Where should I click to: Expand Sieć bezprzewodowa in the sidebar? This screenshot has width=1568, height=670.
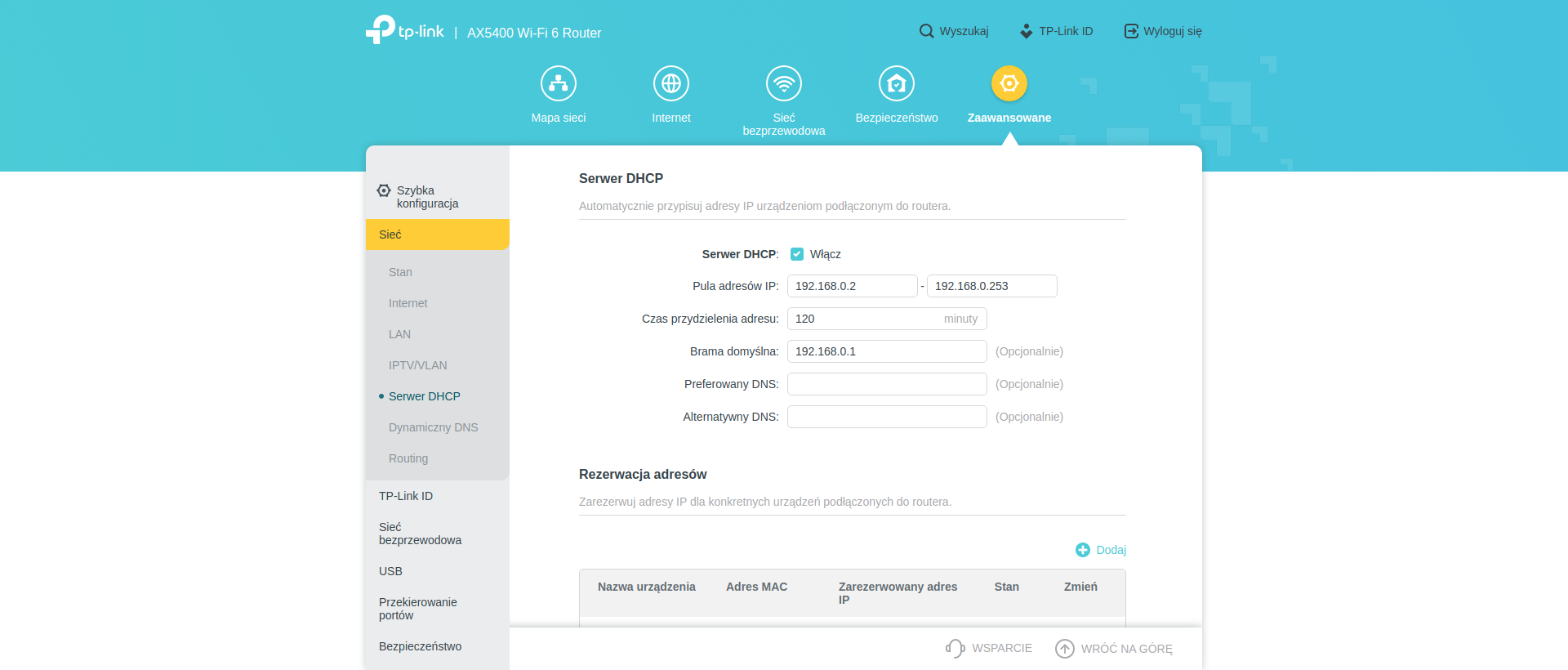point(420,534)
